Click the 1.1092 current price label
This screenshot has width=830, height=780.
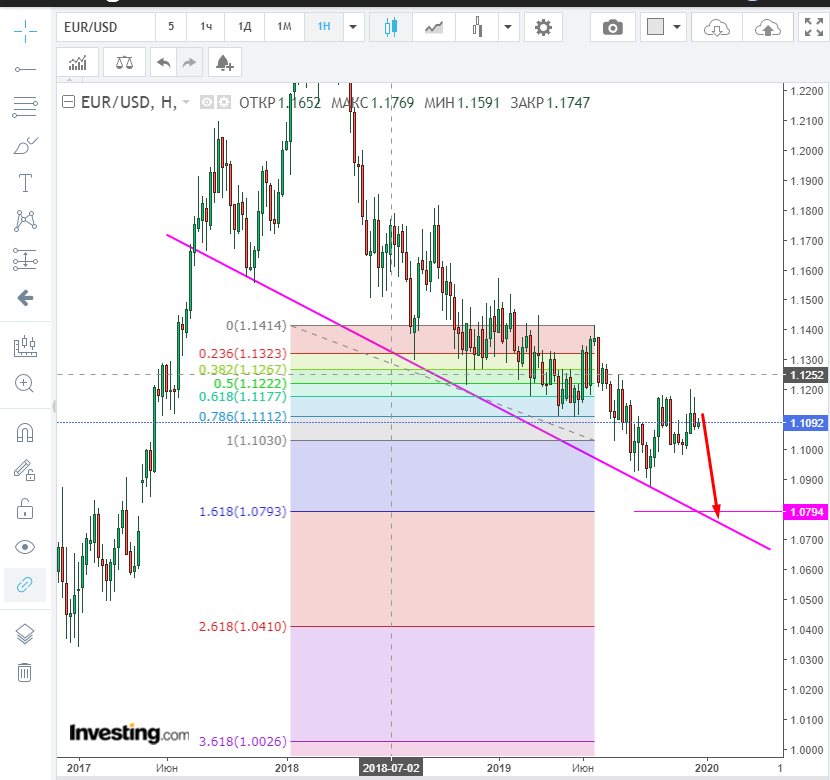tap(806, 423)
